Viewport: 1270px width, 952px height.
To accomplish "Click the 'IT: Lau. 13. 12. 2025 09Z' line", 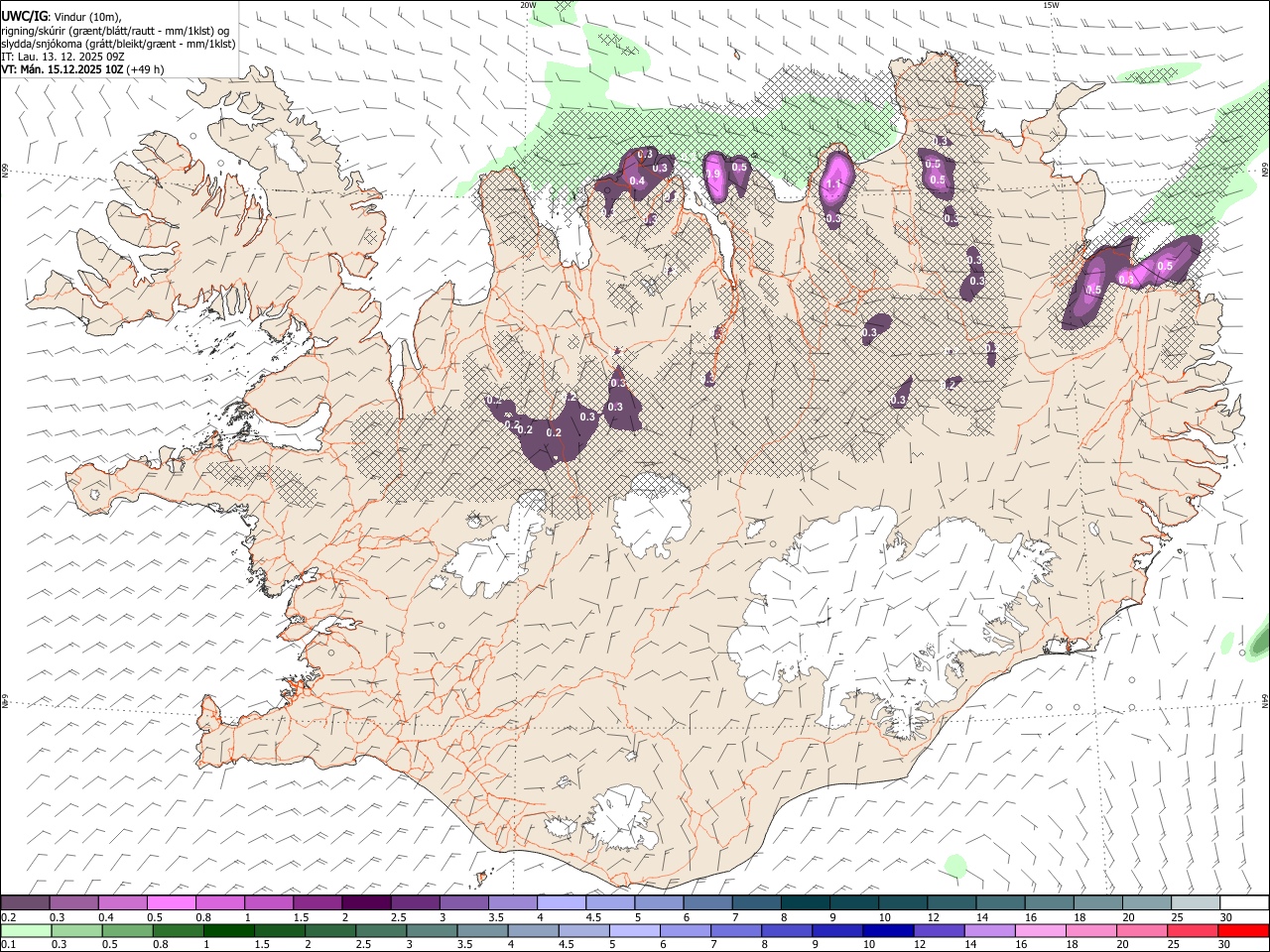I will pyautogui.click(x=63, y=57).
